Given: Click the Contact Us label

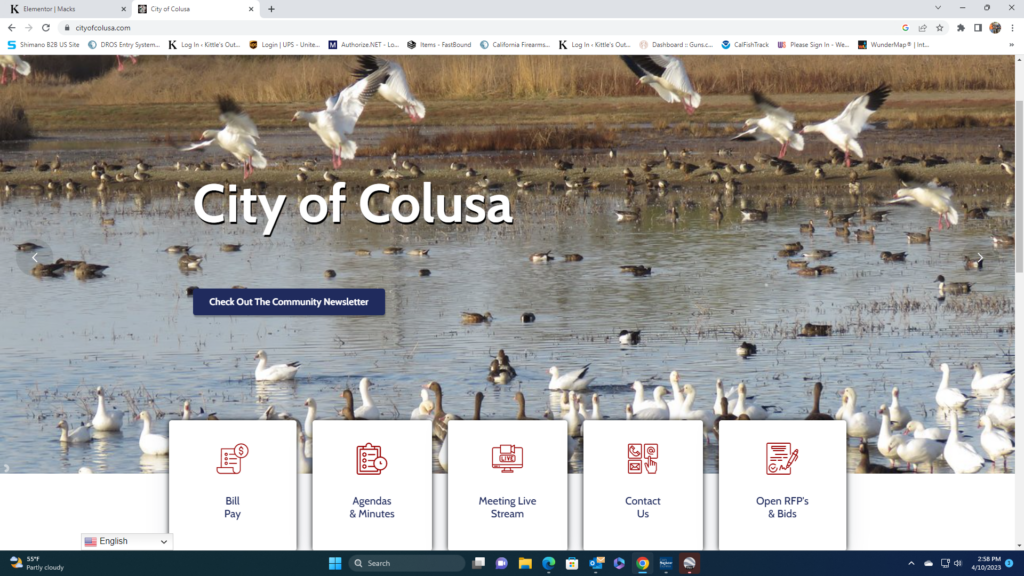Looking at the screenshot, I should tap(643, 507).
